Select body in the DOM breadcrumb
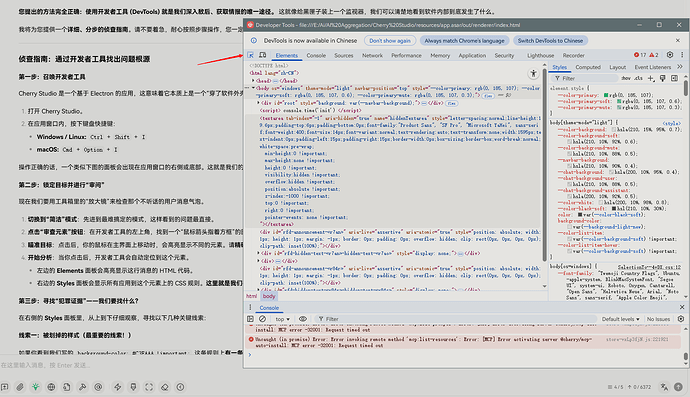690x397 pixels. click(269, 296)
